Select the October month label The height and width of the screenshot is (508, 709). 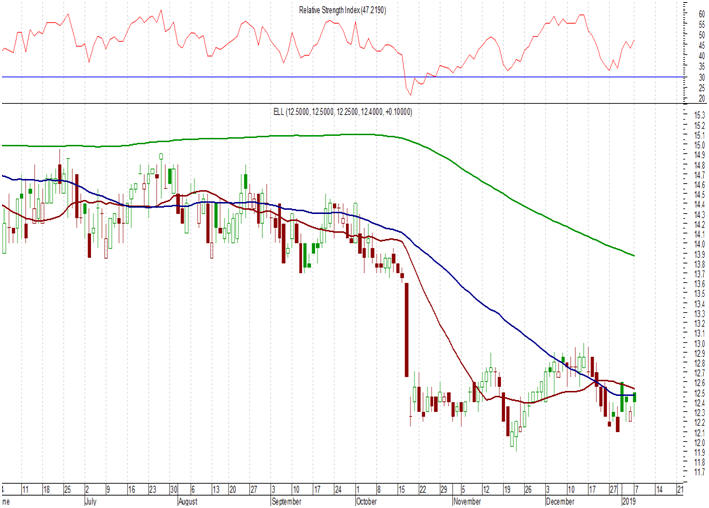(366, 502)
